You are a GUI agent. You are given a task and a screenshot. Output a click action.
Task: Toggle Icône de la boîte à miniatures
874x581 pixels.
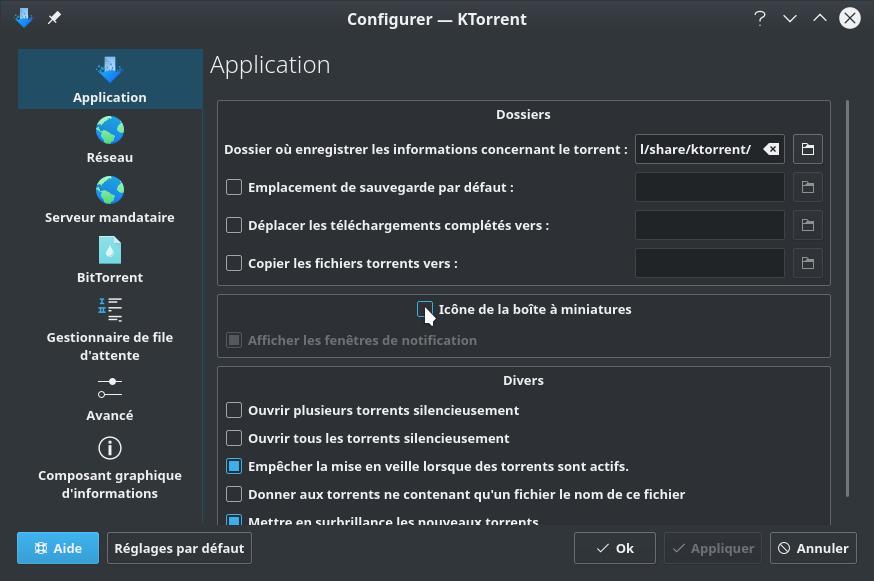(x=425, y=309)
